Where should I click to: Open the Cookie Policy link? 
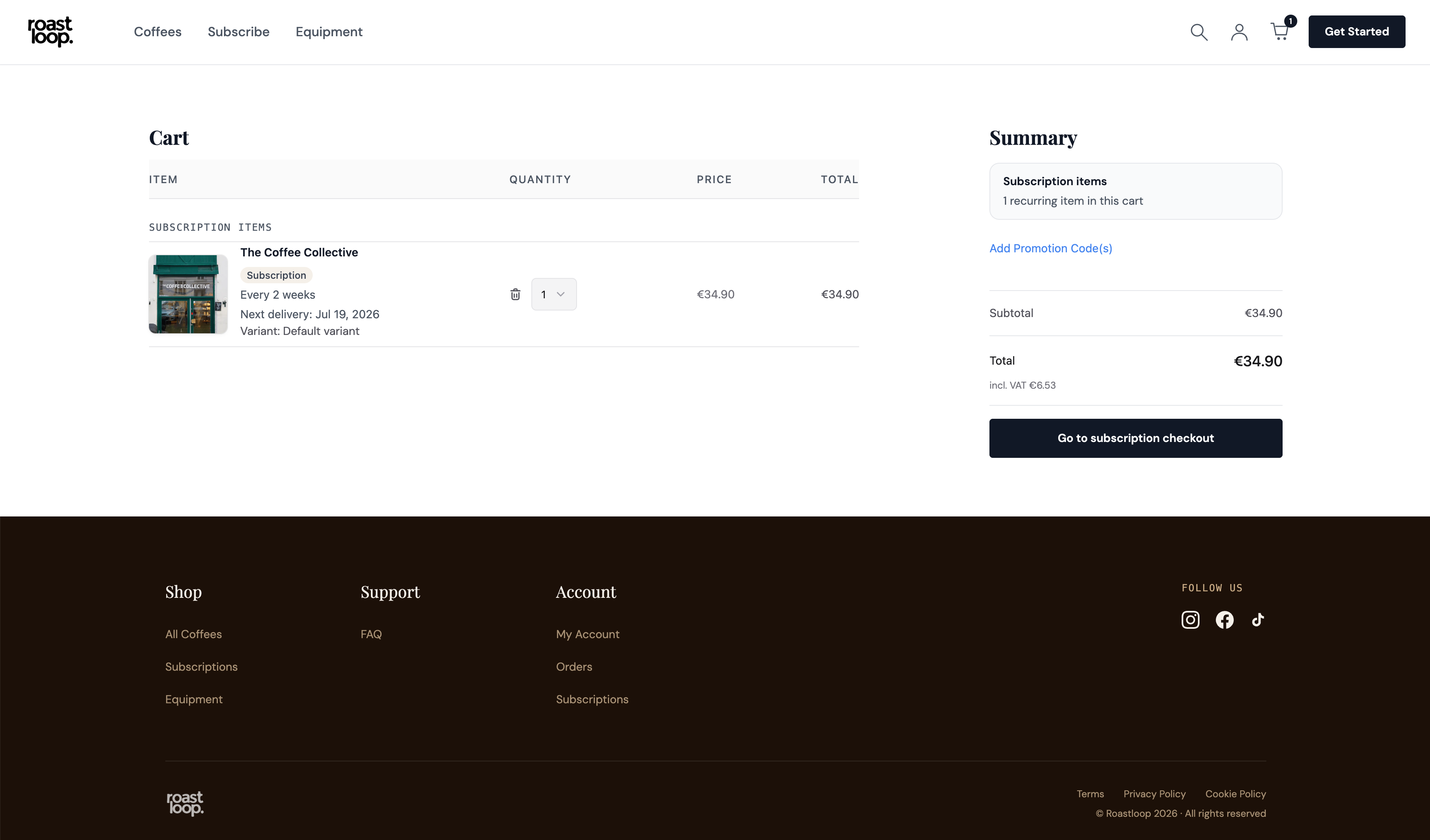point(1236,794)
